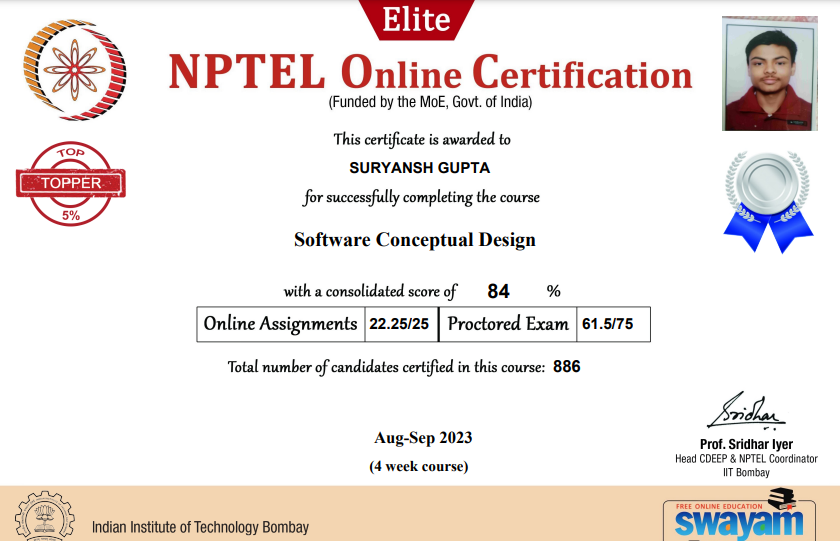Click the Aug-Sep 2023 date
The image size is (840, 541).
point(423,438)
